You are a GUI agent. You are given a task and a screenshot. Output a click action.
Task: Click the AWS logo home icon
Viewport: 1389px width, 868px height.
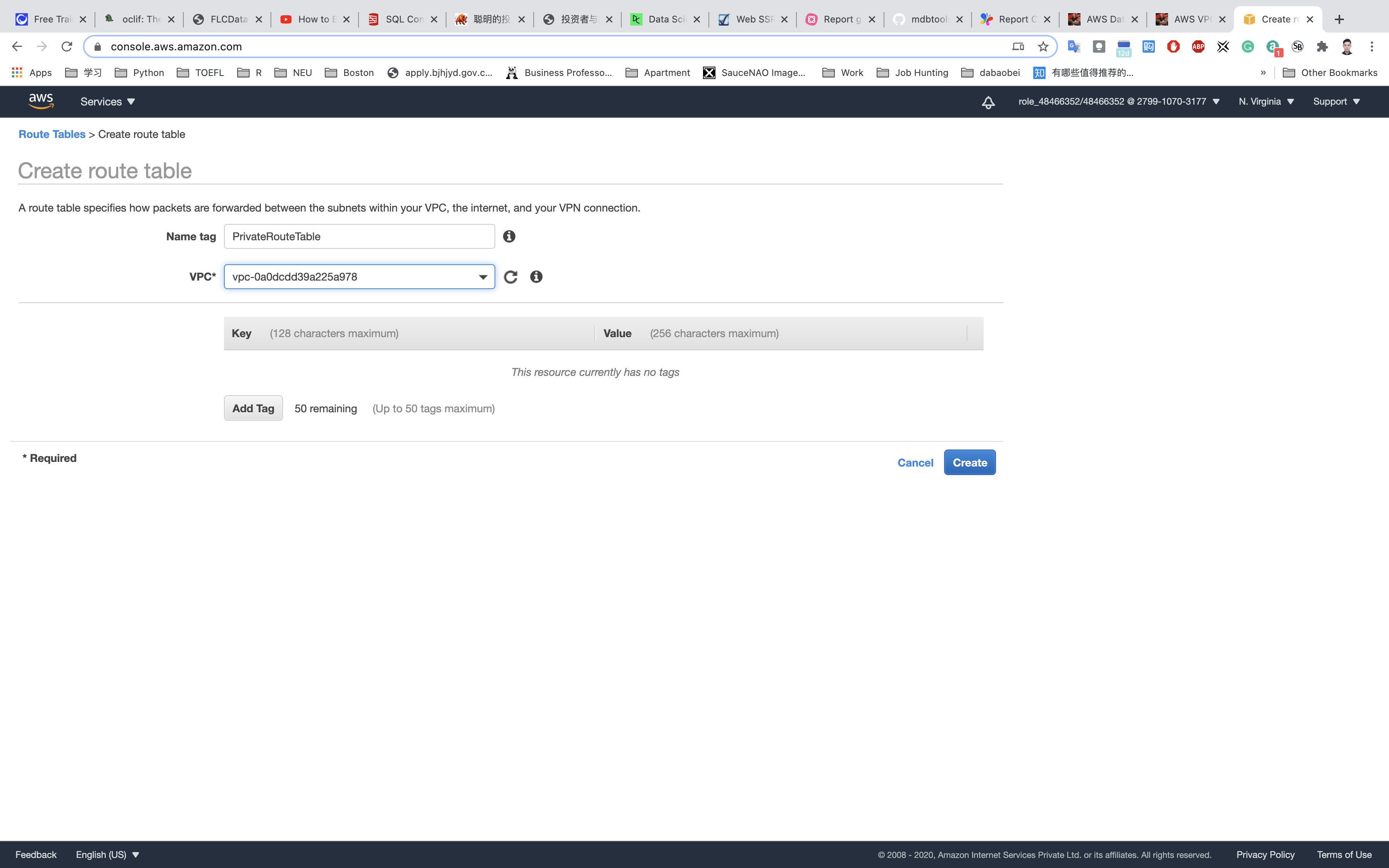click(41, 102)
